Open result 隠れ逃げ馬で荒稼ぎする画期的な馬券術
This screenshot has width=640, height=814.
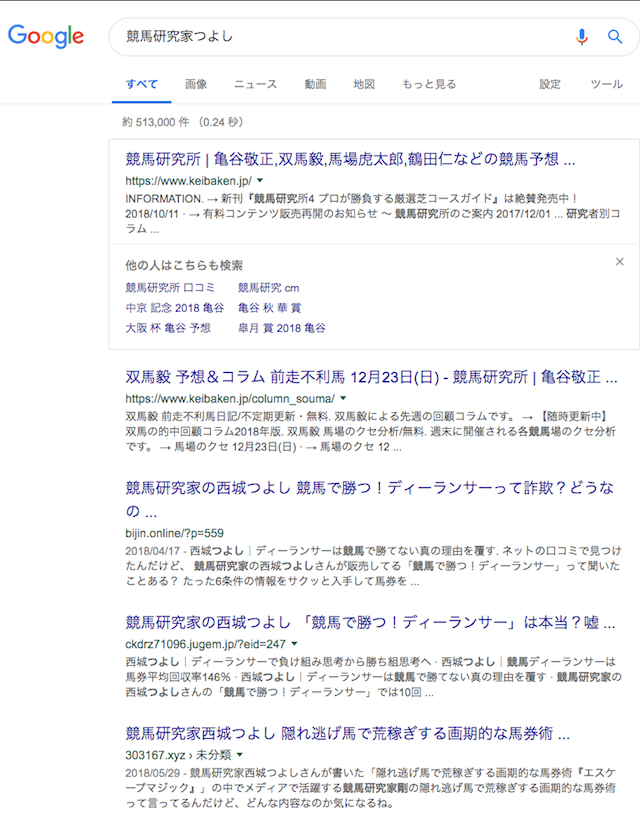(348, 733)
